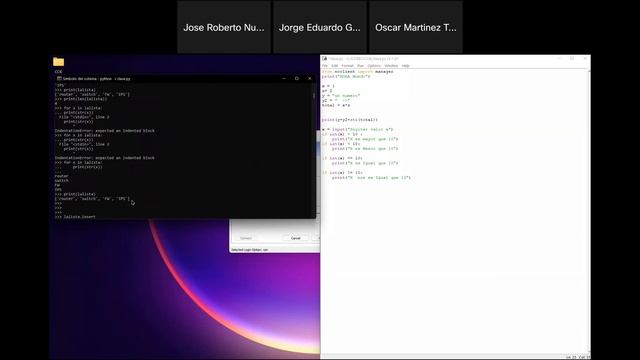640x360 pixels.
Task: Open the File menu in IDLE
Action: point(325,66)
